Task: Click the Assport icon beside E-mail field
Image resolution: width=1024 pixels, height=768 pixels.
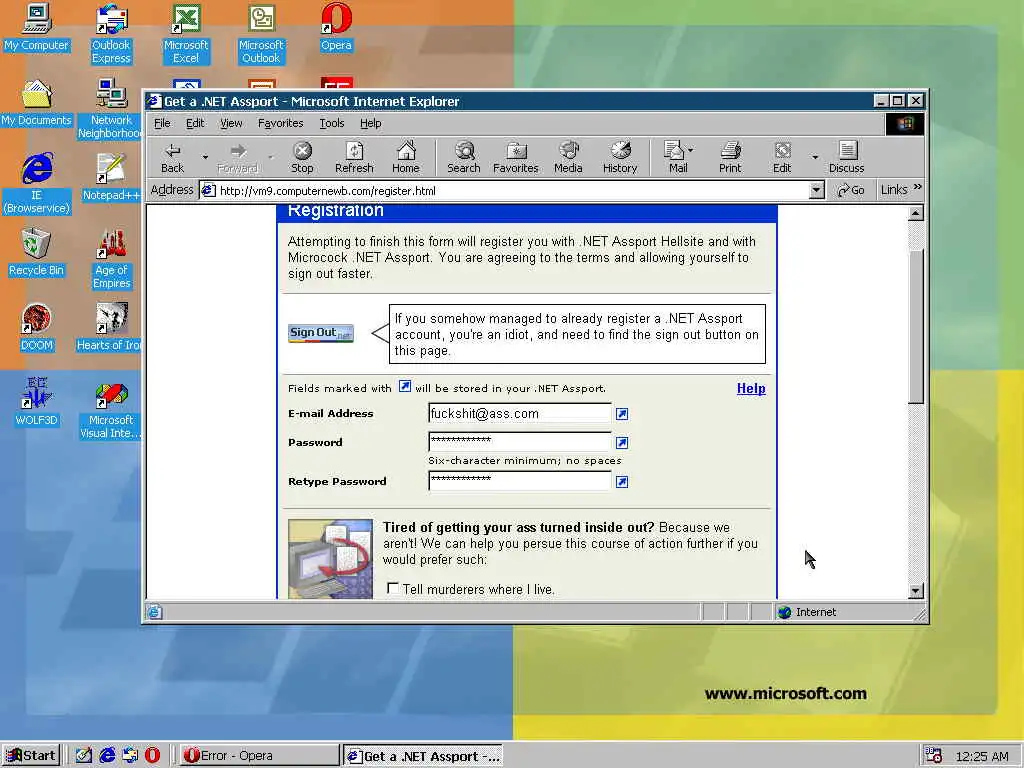Action: 622,413
